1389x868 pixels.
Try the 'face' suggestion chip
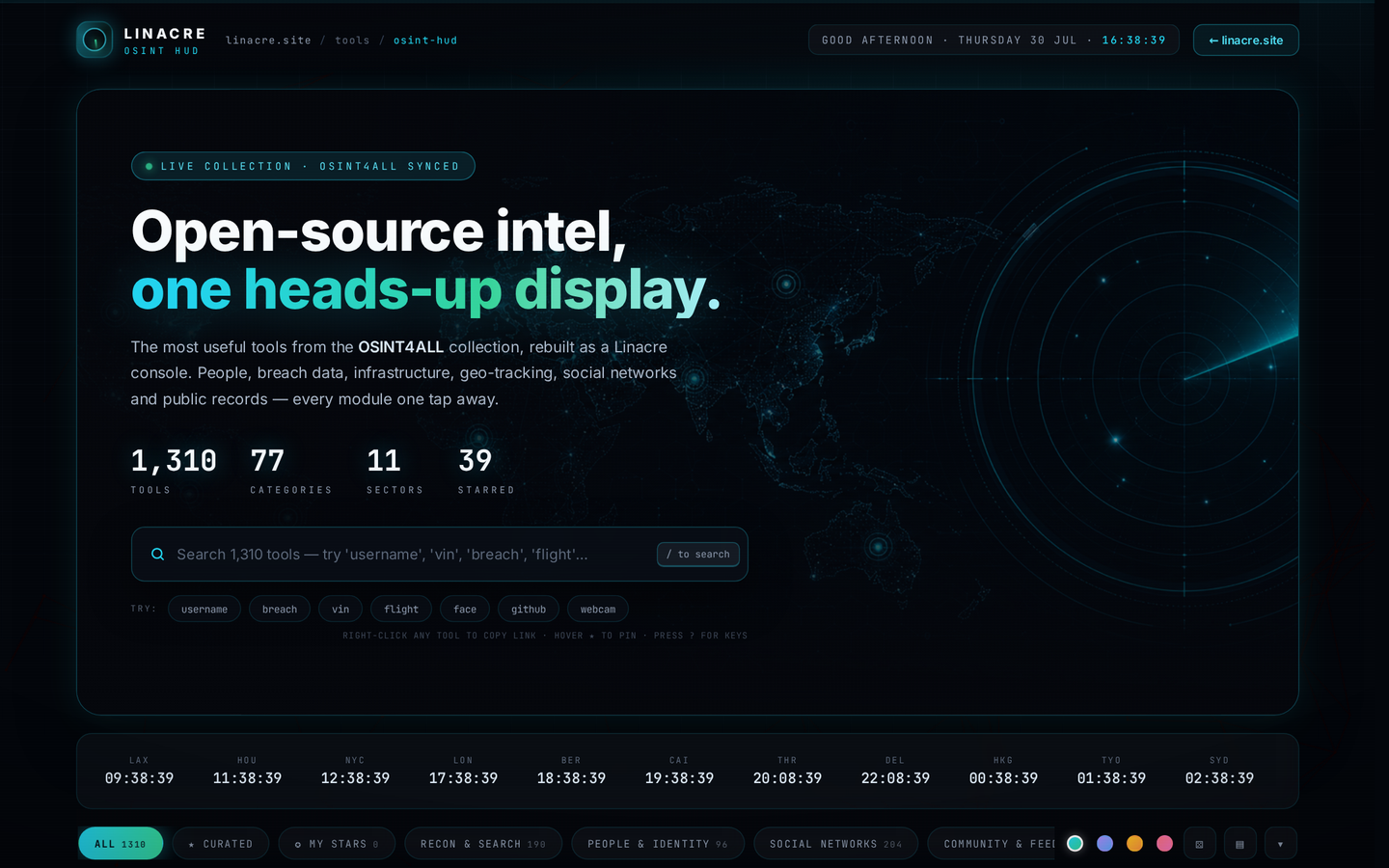click(465, 610)
